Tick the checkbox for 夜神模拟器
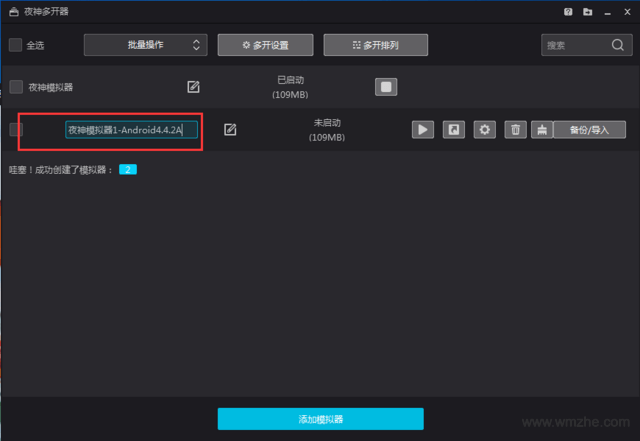Screen dimensions: 640x441 pyautogui.click(x=16, y=87)
